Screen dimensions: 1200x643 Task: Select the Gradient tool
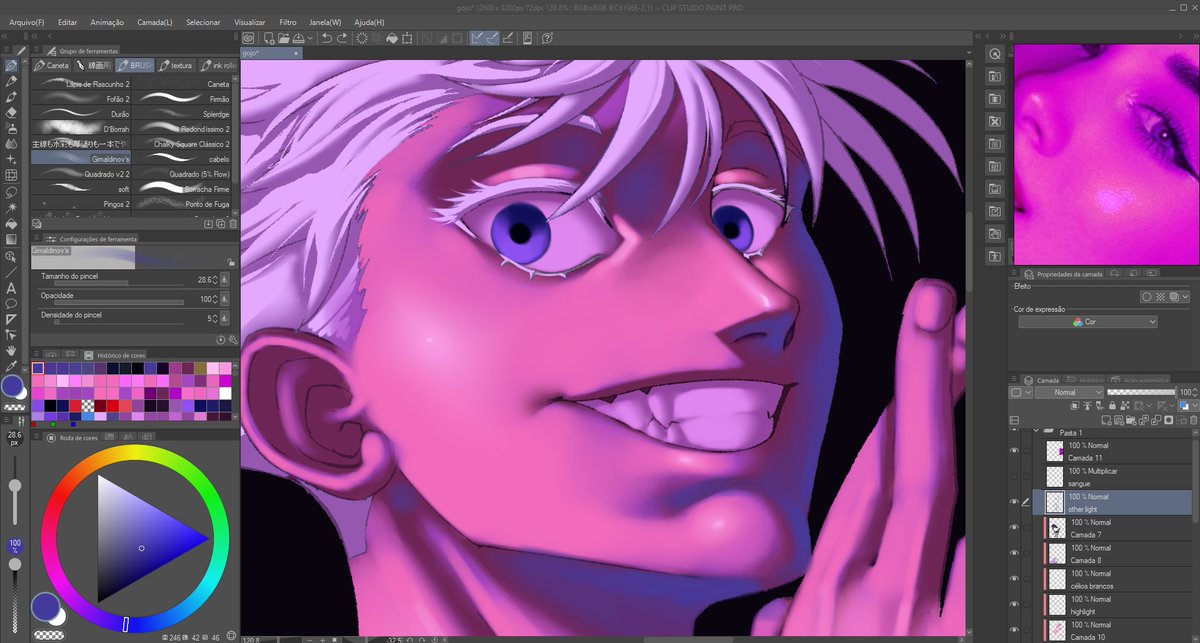12,239
